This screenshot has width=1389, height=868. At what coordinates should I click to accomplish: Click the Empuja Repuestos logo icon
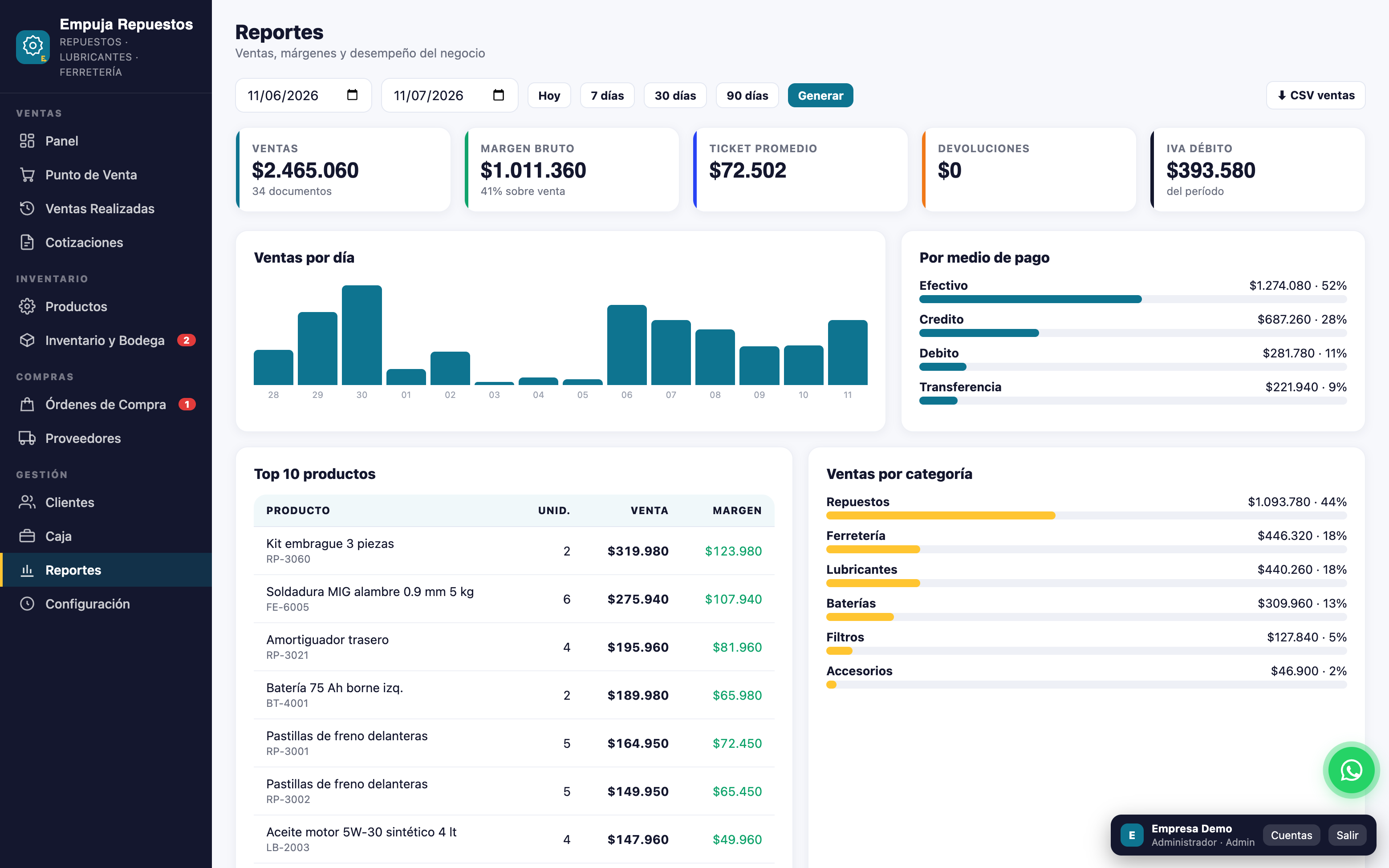pos(32,47)
